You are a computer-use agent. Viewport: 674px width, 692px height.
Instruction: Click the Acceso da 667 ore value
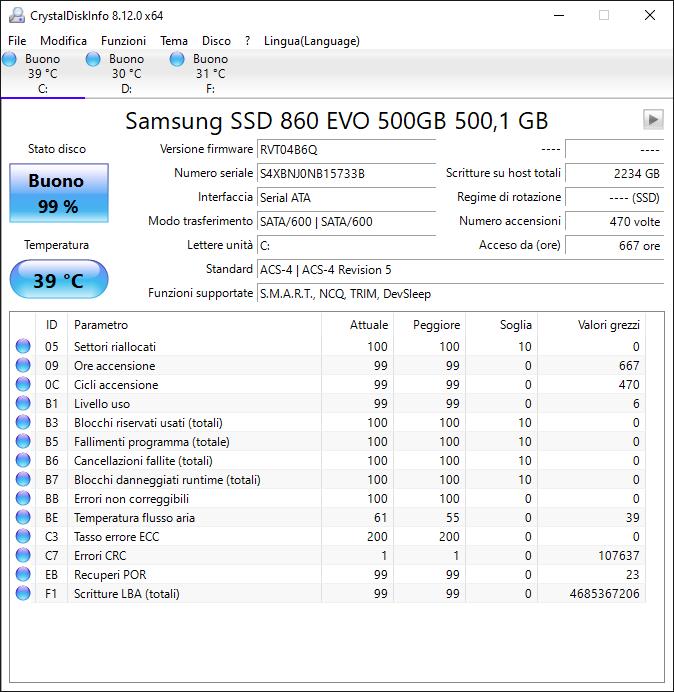click(x=614, y=245)
